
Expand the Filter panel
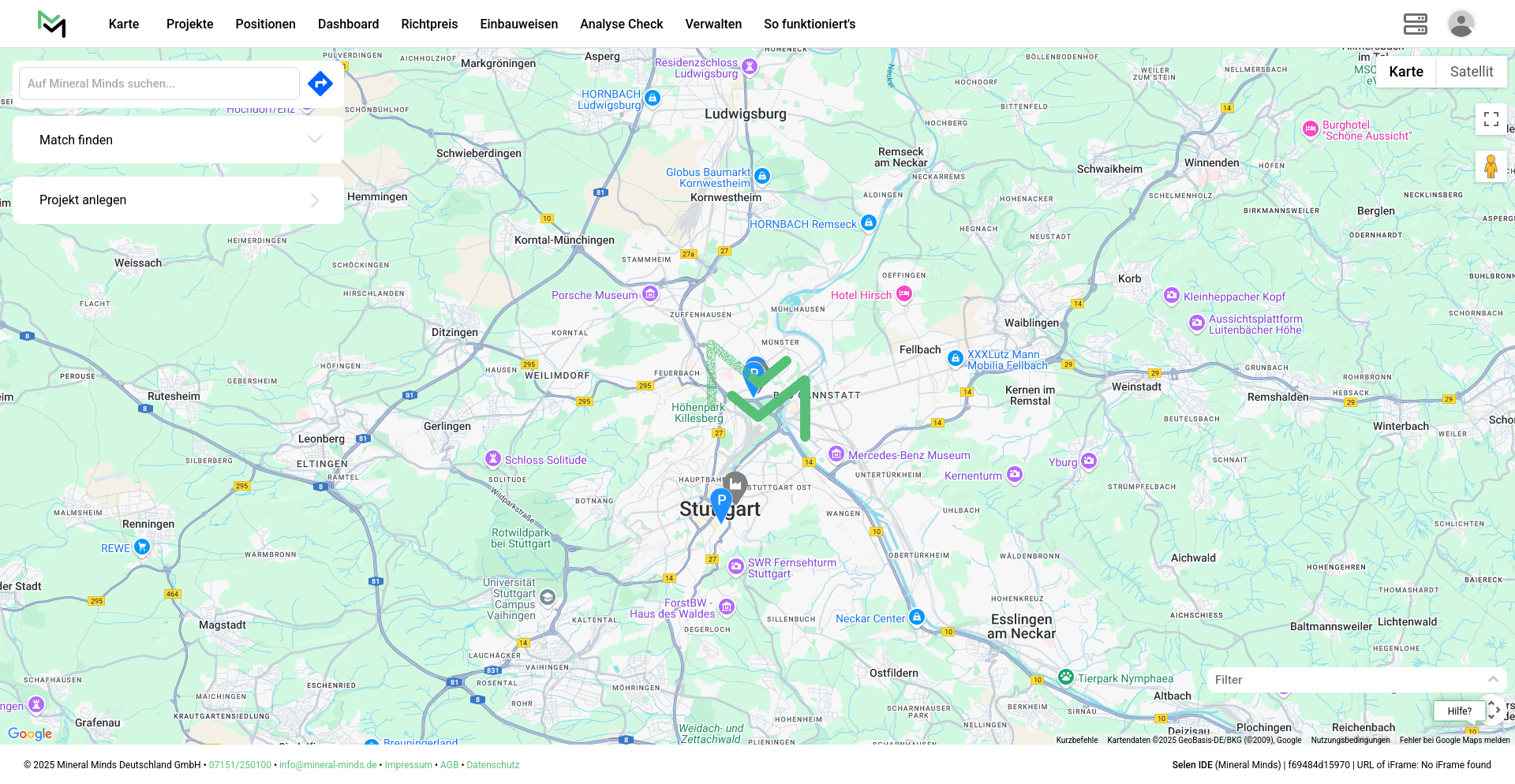[1356, 680]
